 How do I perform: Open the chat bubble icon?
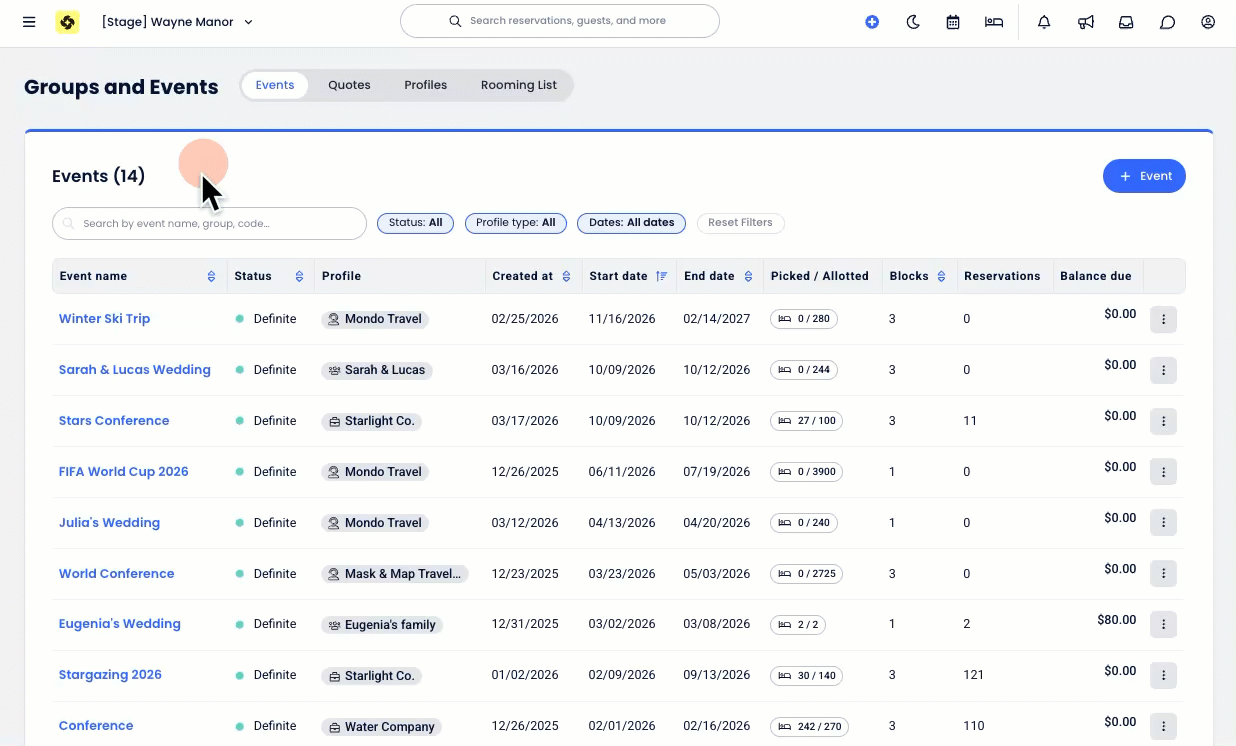coord(1167,22)
